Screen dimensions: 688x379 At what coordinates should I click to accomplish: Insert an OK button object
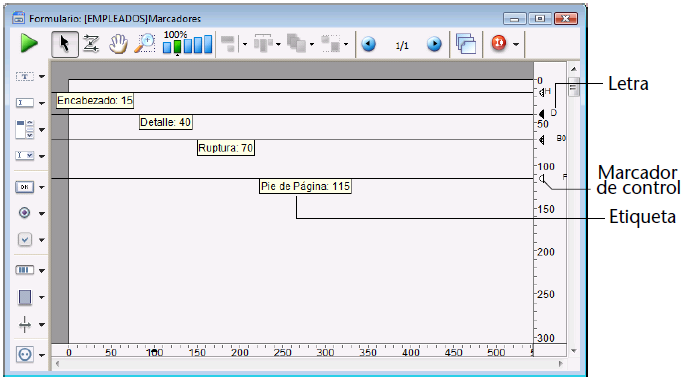coord(25,187)
